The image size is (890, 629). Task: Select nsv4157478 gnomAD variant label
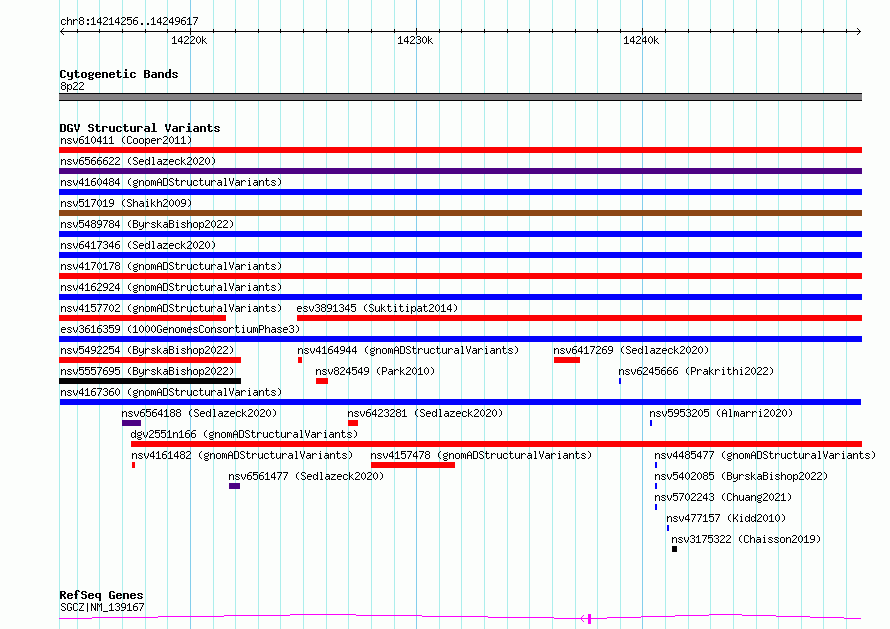(481, 455)
